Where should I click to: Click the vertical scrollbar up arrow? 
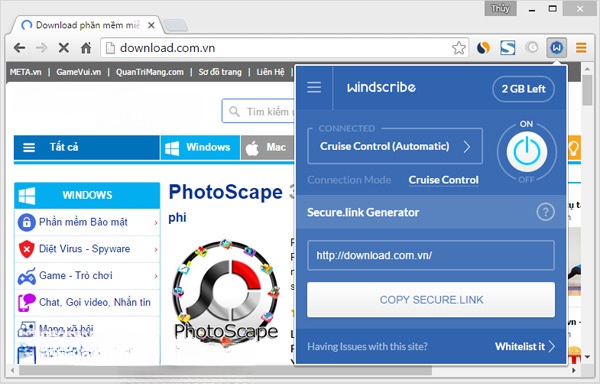coord(587,69)
